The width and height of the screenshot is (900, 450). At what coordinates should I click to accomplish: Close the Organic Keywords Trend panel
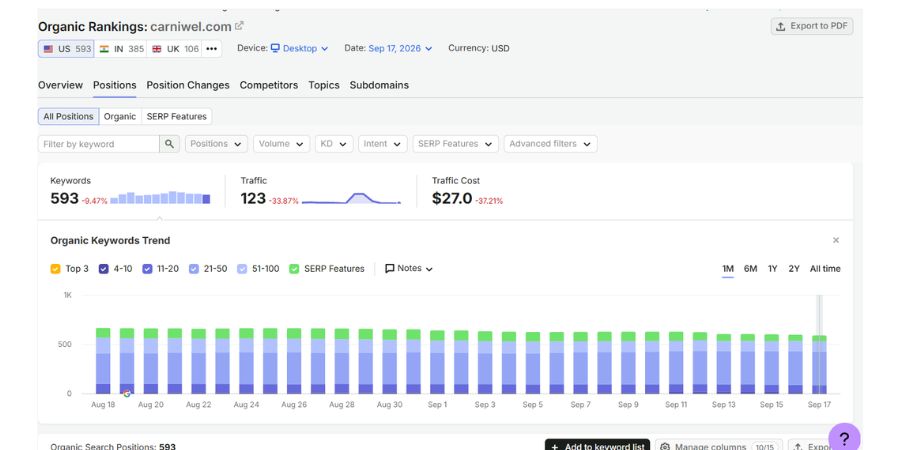pyautogui.click(x=836, y=240)
